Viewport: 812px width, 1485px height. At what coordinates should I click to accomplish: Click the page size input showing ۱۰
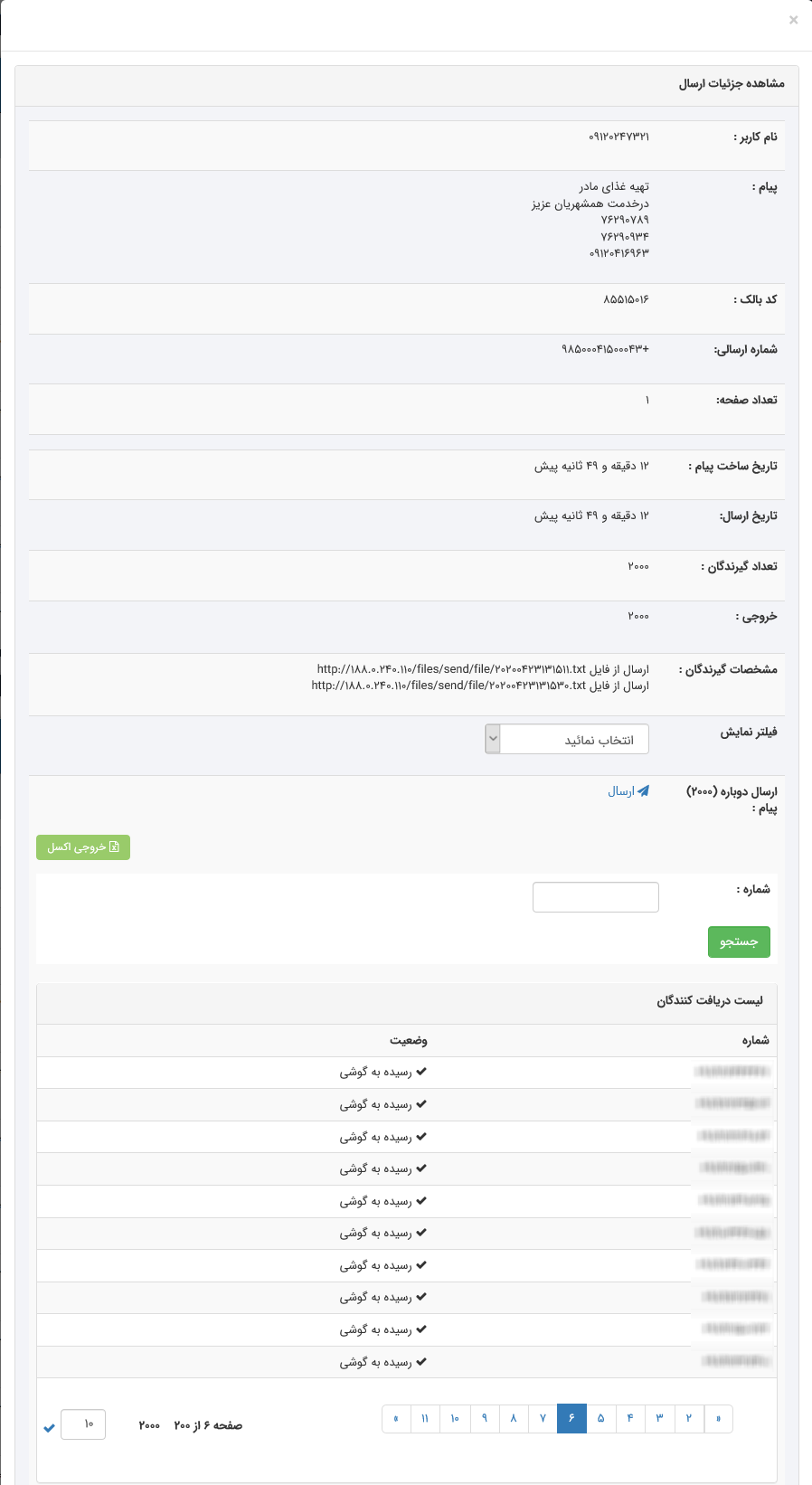83,1424
